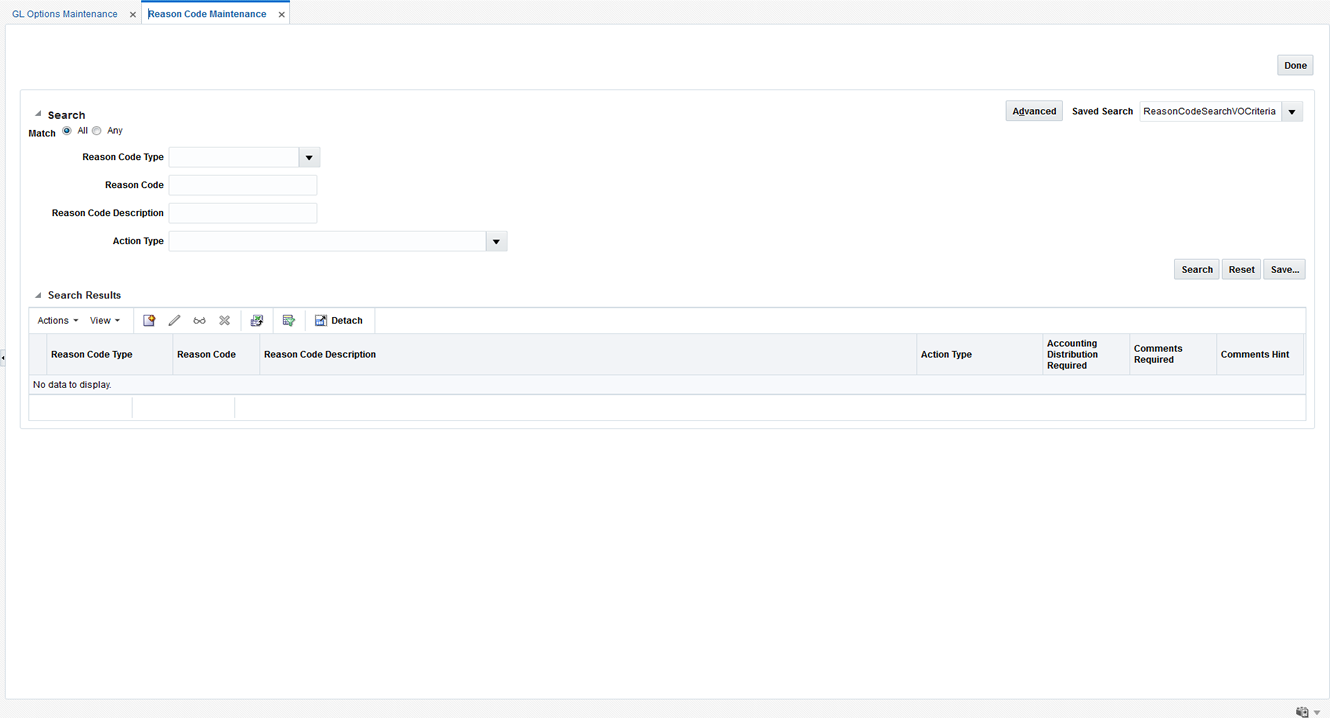Click the View details glasses icon

(x=199, y=320)
